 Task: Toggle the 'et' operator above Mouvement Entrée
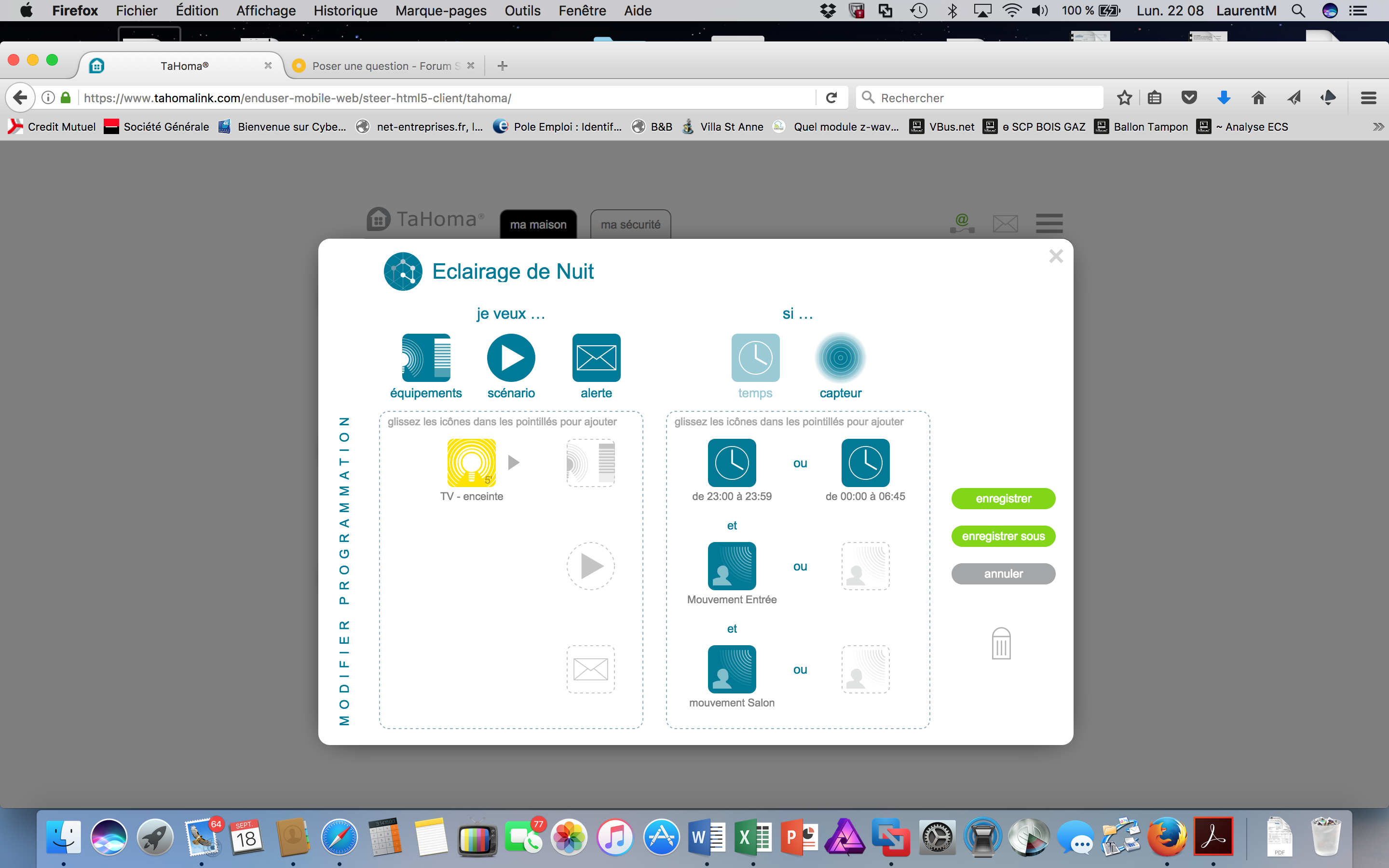point(732,526)
